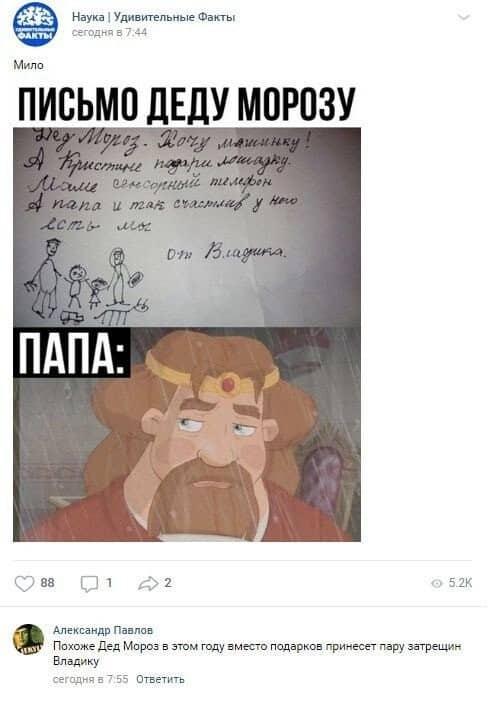Click the comment text about Дед Мороз

coord(257,653)
